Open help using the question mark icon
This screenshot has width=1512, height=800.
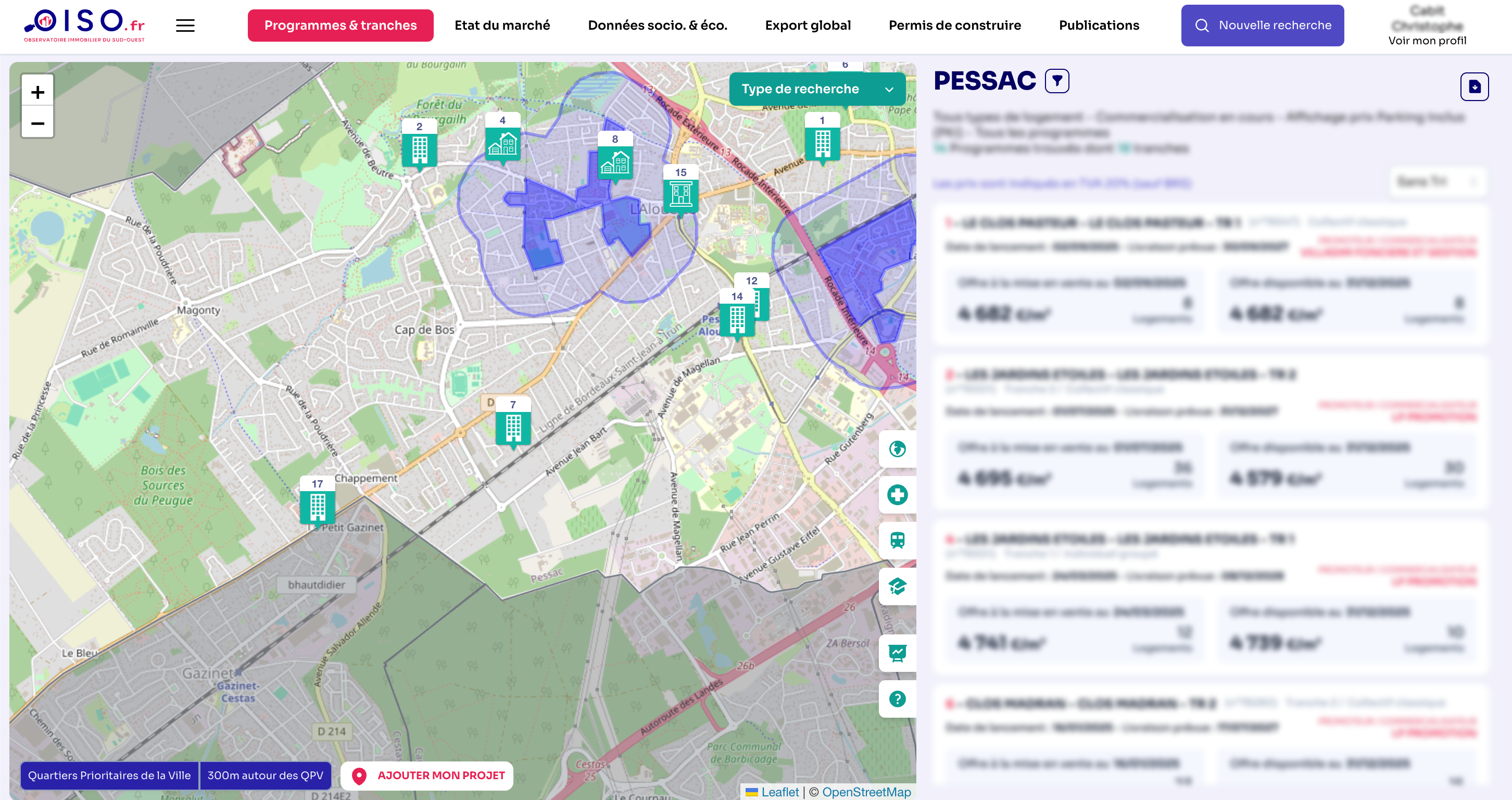pyautogui.click(x=897, y=698)
